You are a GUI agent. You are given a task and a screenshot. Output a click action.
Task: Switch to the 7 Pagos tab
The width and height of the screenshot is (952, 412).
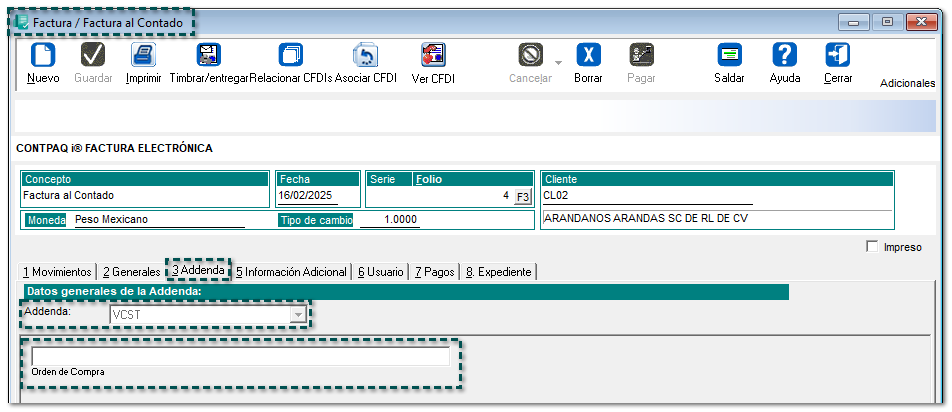pos(435,272)
